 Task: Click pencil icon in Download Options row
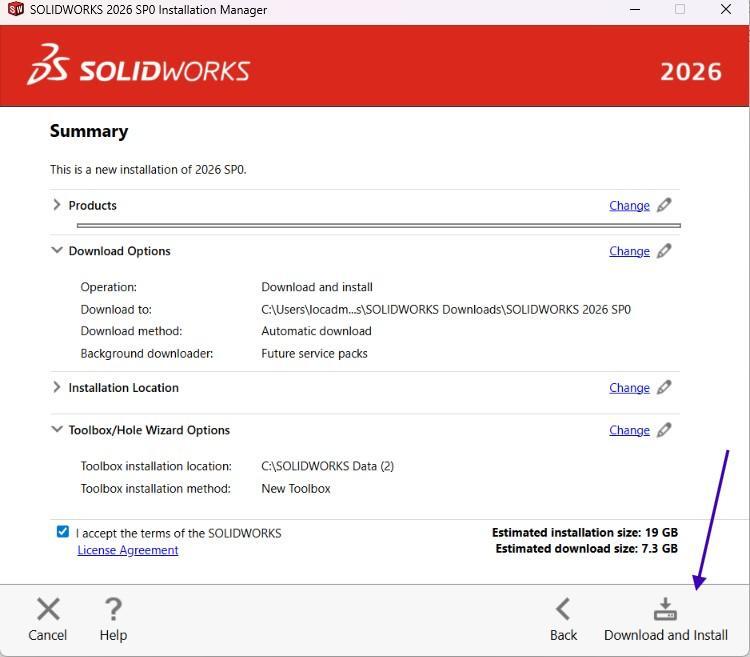pyautogui.click(x=664, y=251)
